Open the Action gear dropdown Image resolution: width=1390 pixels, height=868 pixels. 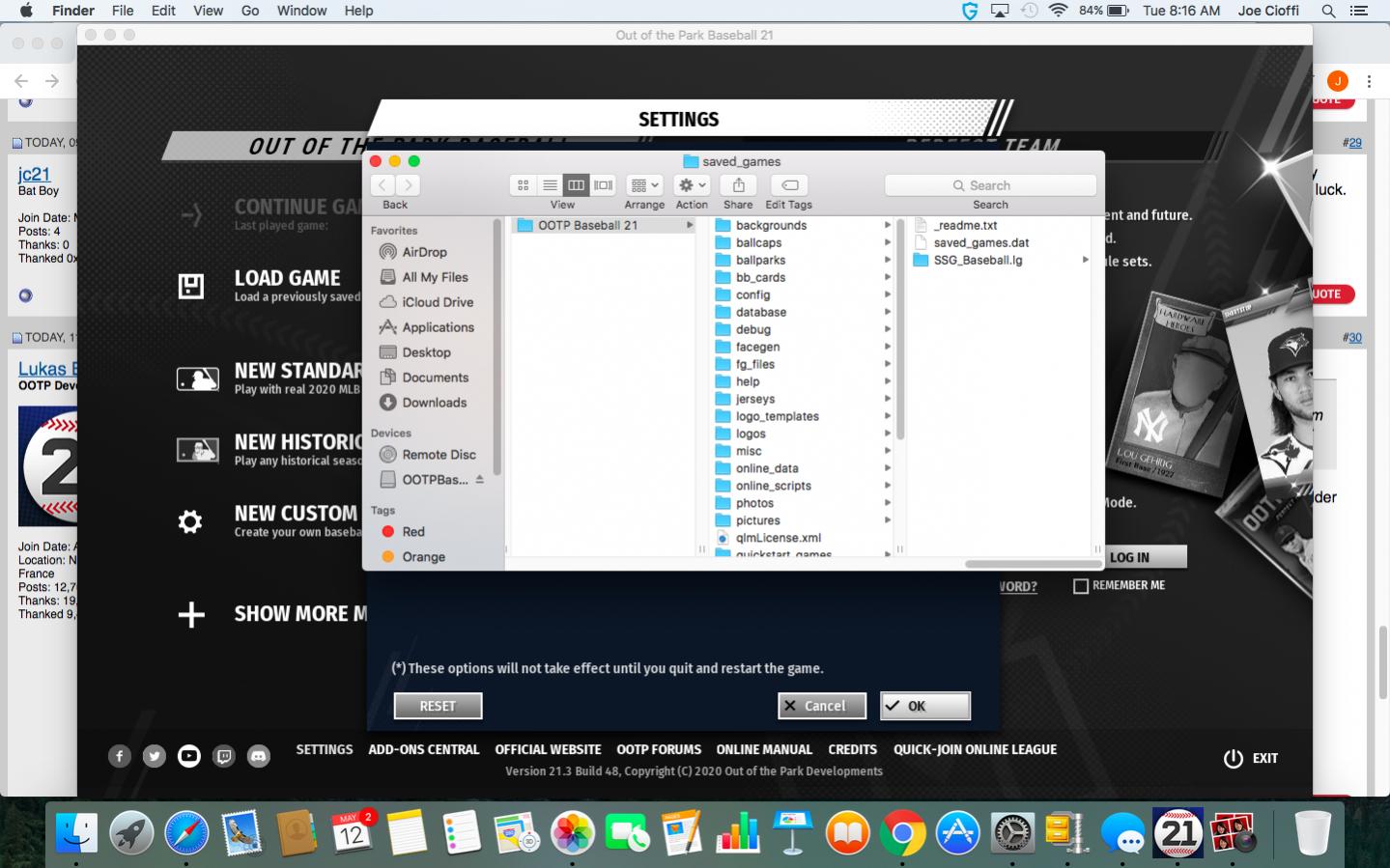(692, 185)
